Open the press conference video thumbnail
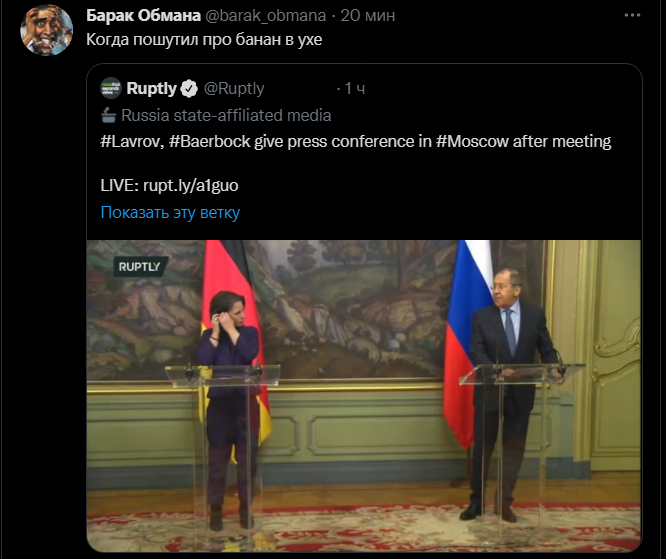666x559 pixels. pyautogui.click(x=364, y=396)
